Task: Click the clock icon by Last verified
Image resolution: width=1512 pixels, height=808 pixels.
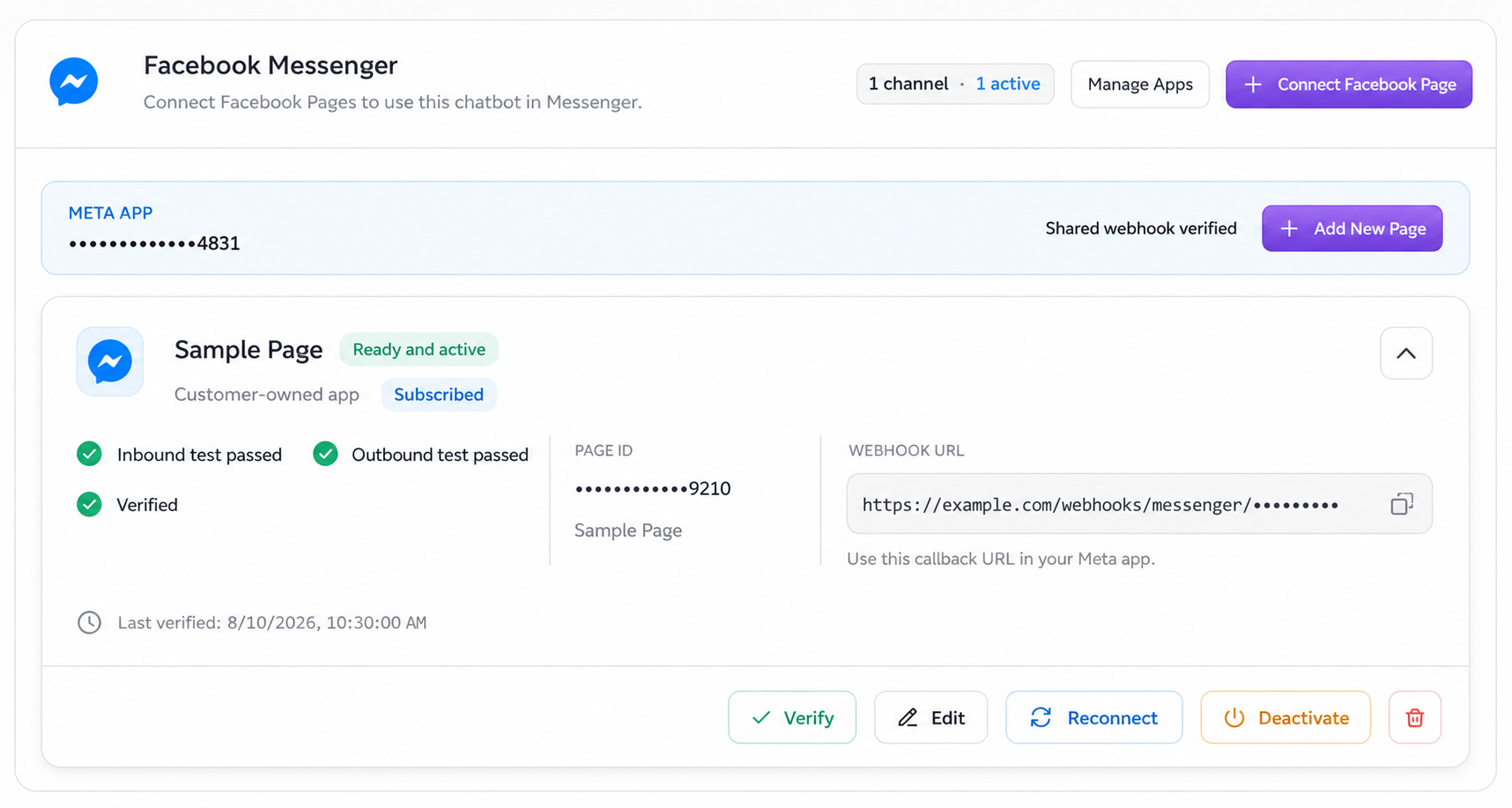Action: click(x=89, y=623)
